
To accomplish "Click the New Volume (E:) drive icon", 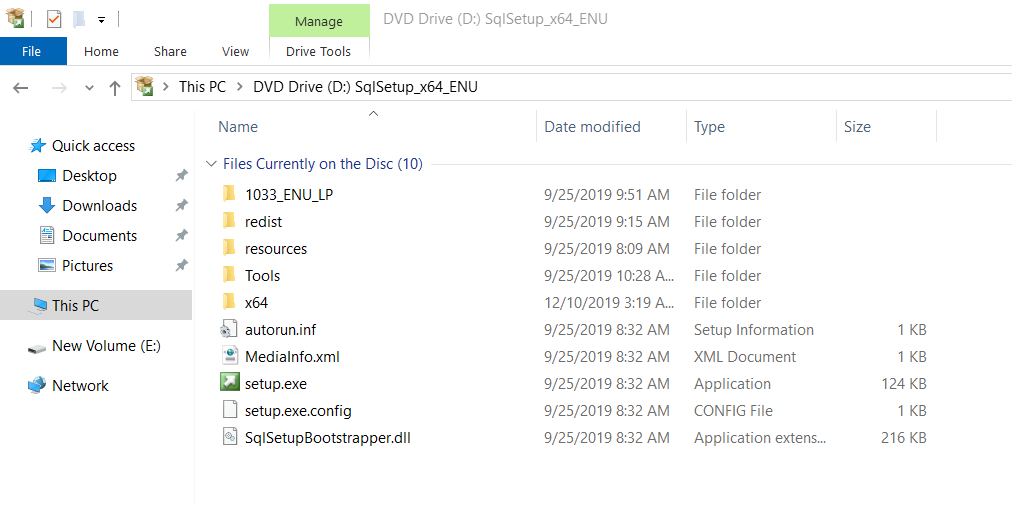I will (x=37, y=349).
